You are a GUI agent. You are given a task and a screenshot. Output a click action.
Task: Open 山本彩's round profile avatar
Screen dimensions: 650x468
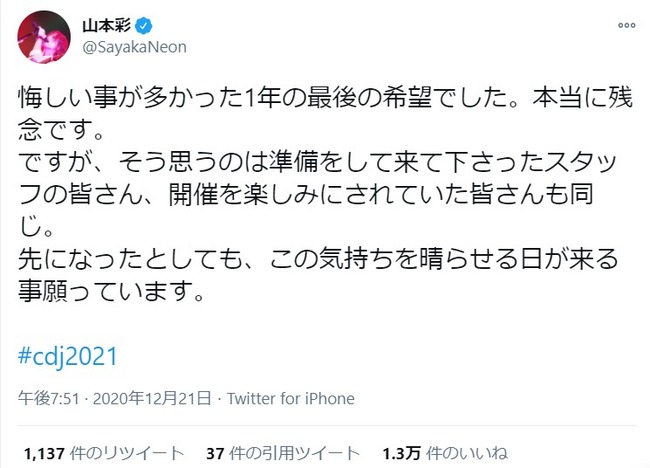(x=44, y=37)
